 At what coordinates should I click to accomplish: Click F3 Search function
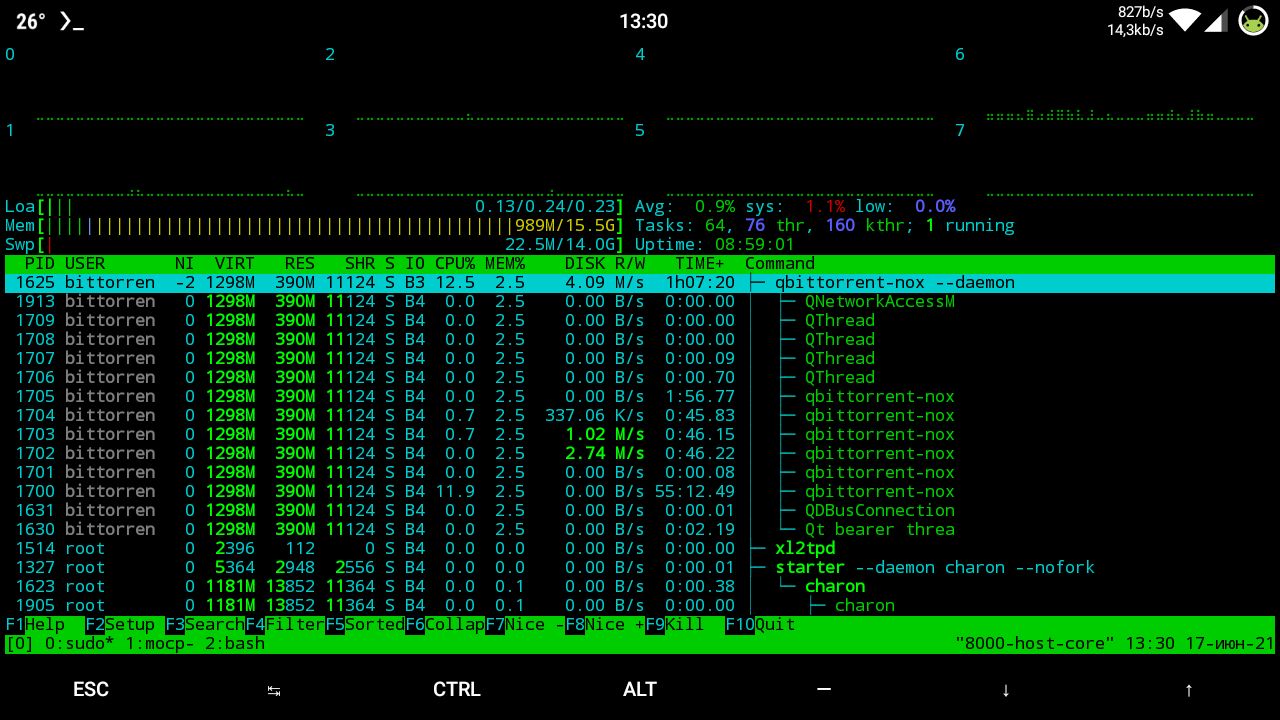(205, 624)
